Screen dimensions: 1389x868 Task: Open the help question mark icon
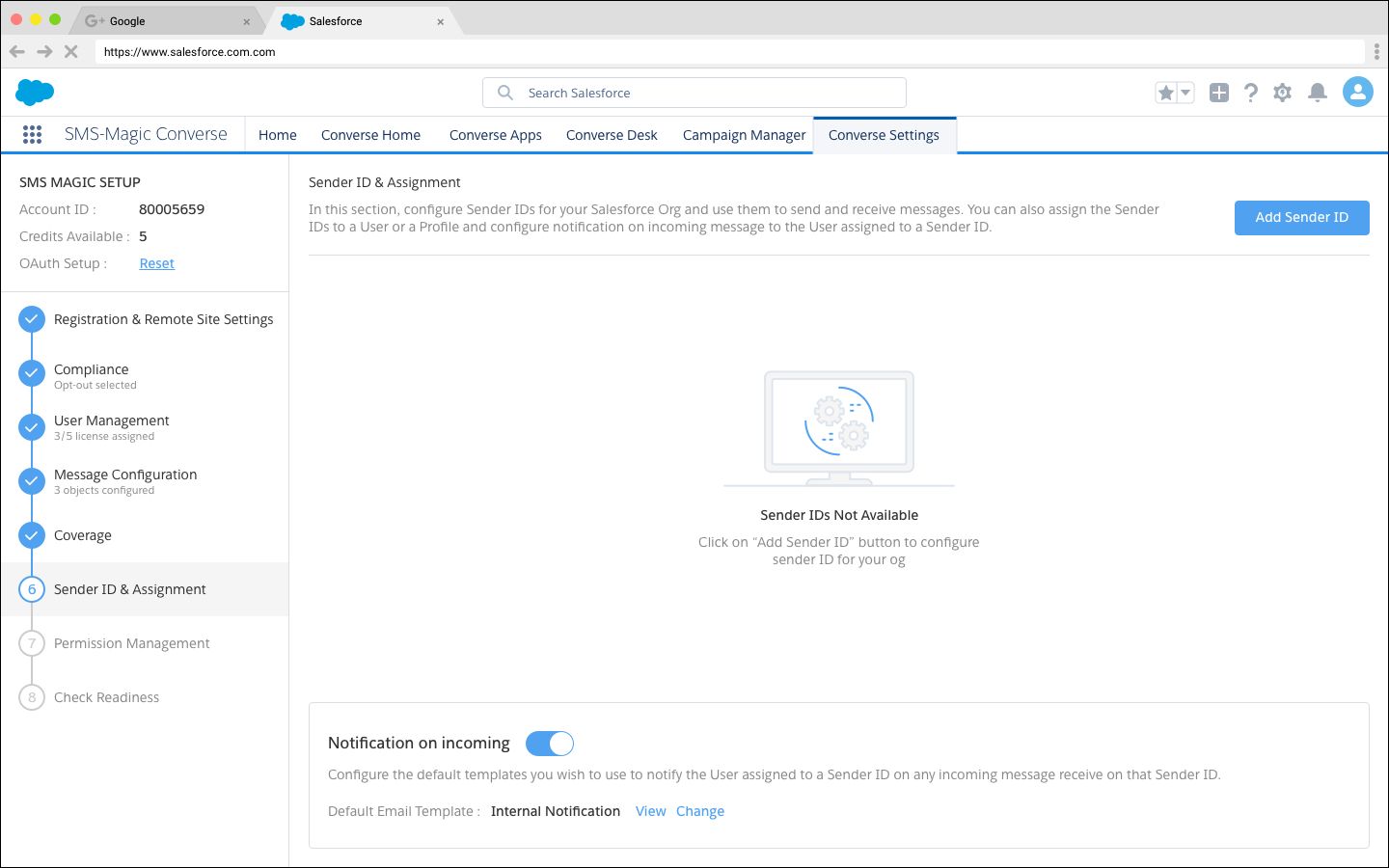point(1250,93)
